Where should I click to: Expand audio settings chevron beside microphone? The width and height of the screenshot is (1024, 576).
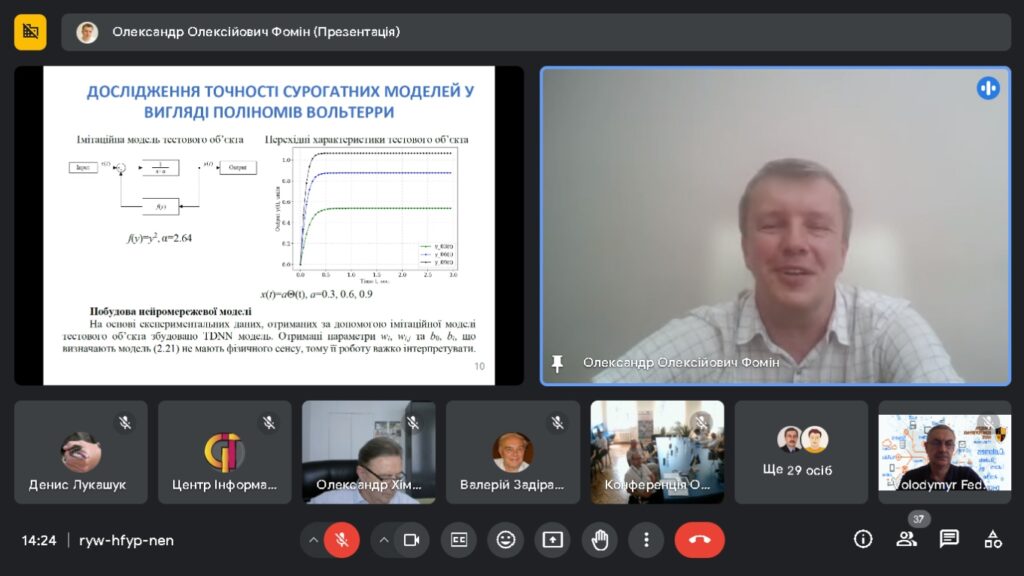pyautogui.click(x=313, y=540)
